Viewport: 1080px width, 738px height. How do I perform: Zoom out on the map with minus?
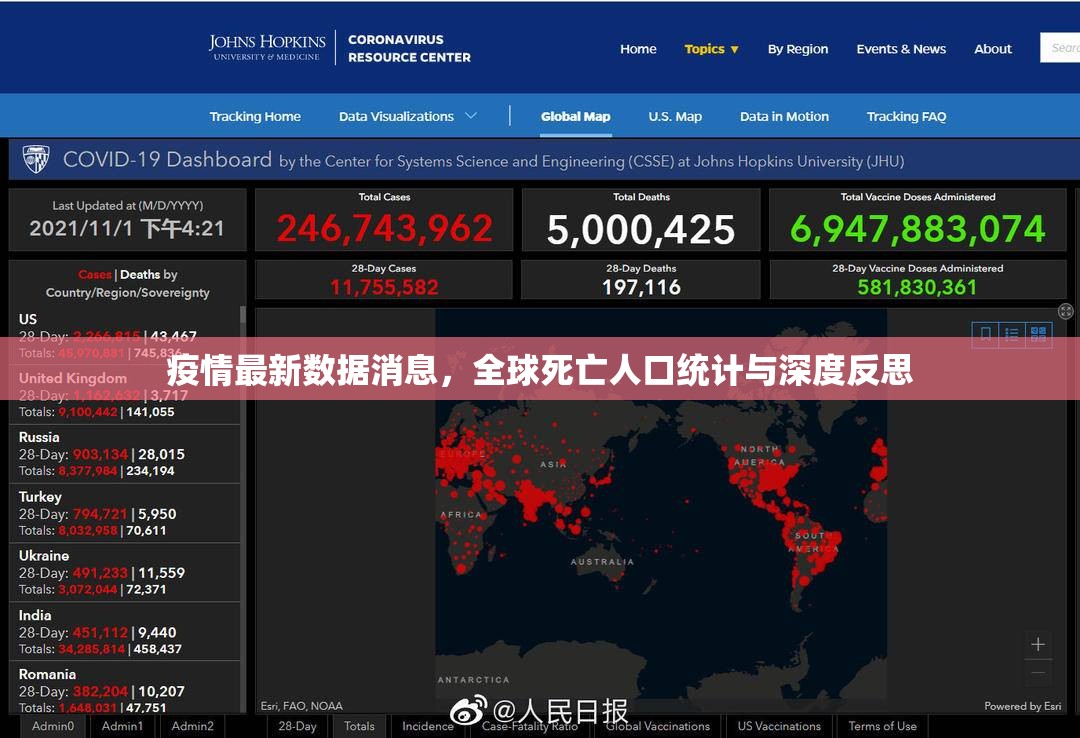pyautogui.click(x=1038, y=673)
